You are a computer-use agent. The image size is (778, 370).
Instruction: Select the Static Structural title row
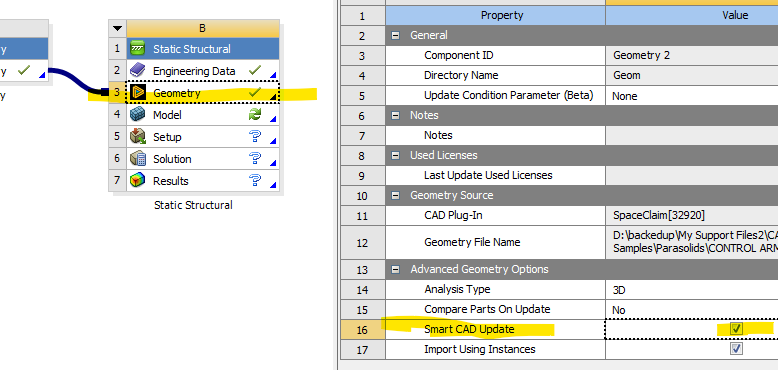point(203,49)
